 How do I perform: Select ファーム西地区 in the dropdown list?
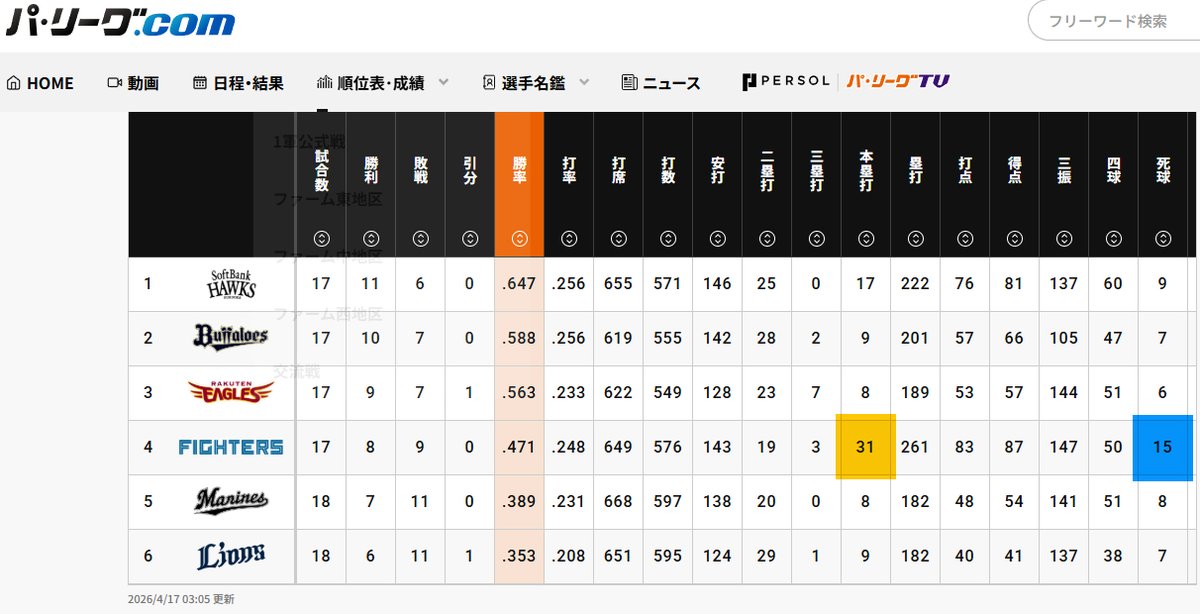tap(328, 314)
